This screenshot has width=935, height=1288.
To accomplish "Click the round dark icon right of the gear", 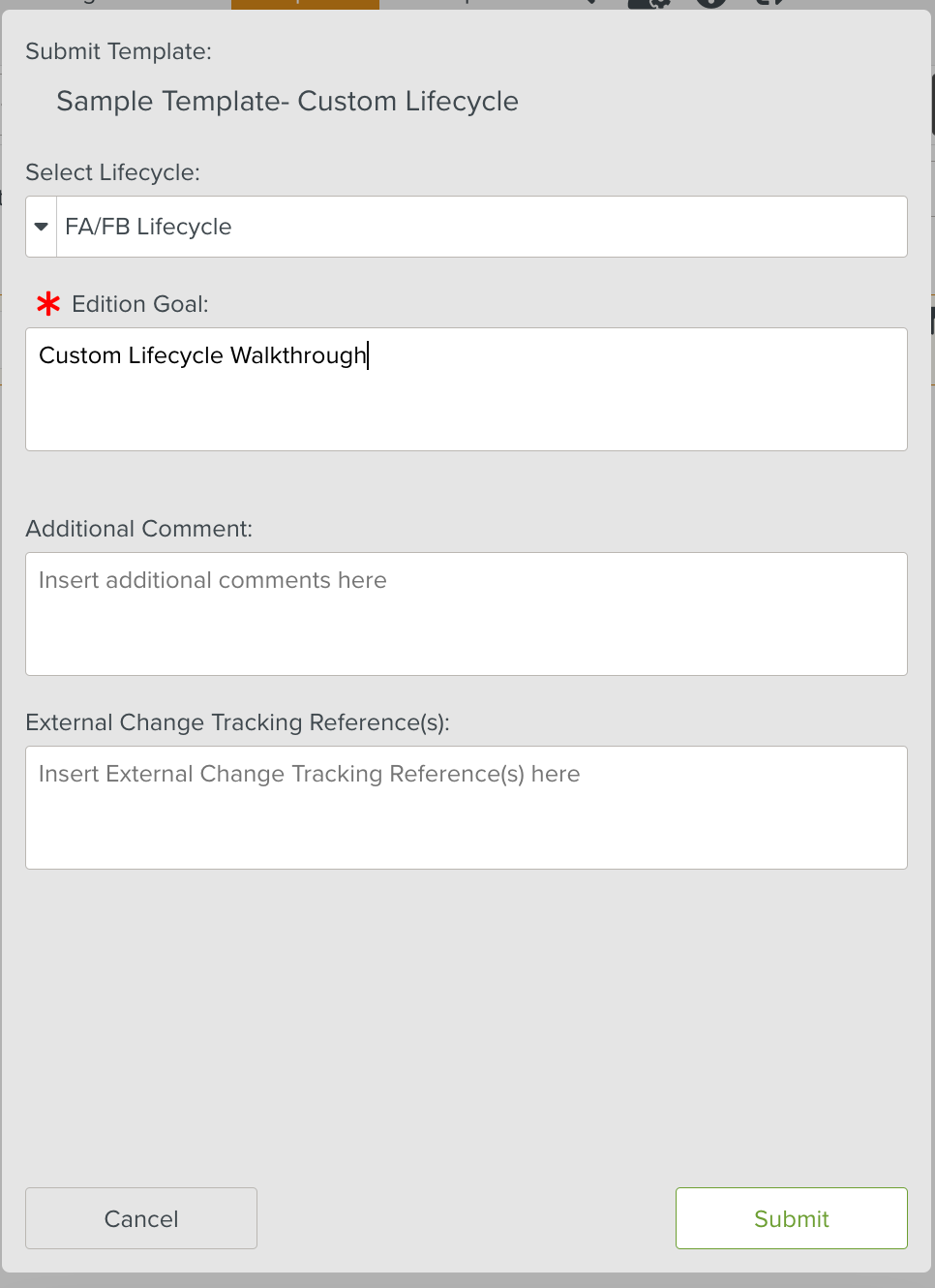I will (x=711, y=4).
